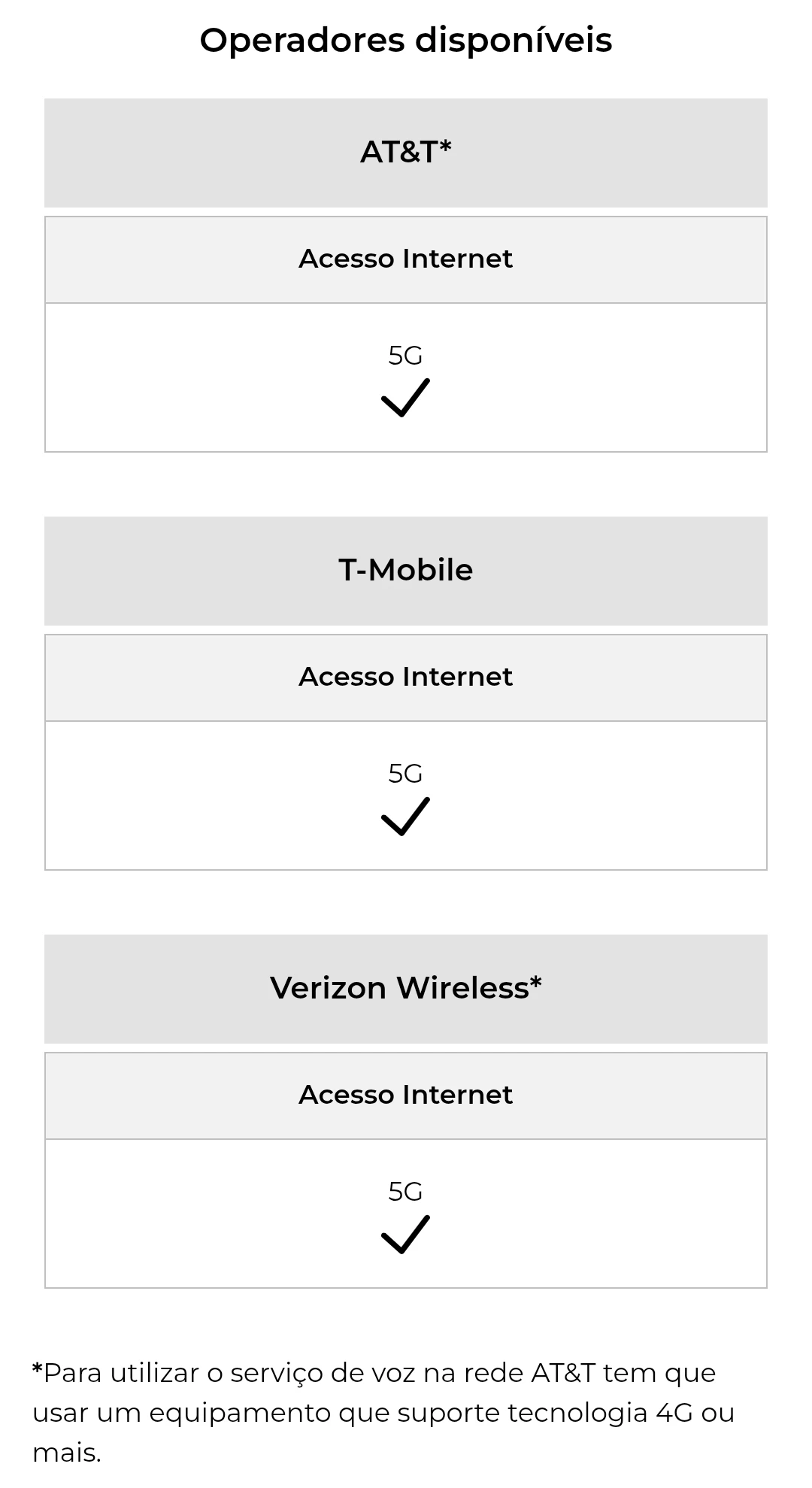Image resolution: width=812 pixels, height=1488 pixels.
Task: Click the 5G label under AT&T
Action: pos(405,355)
